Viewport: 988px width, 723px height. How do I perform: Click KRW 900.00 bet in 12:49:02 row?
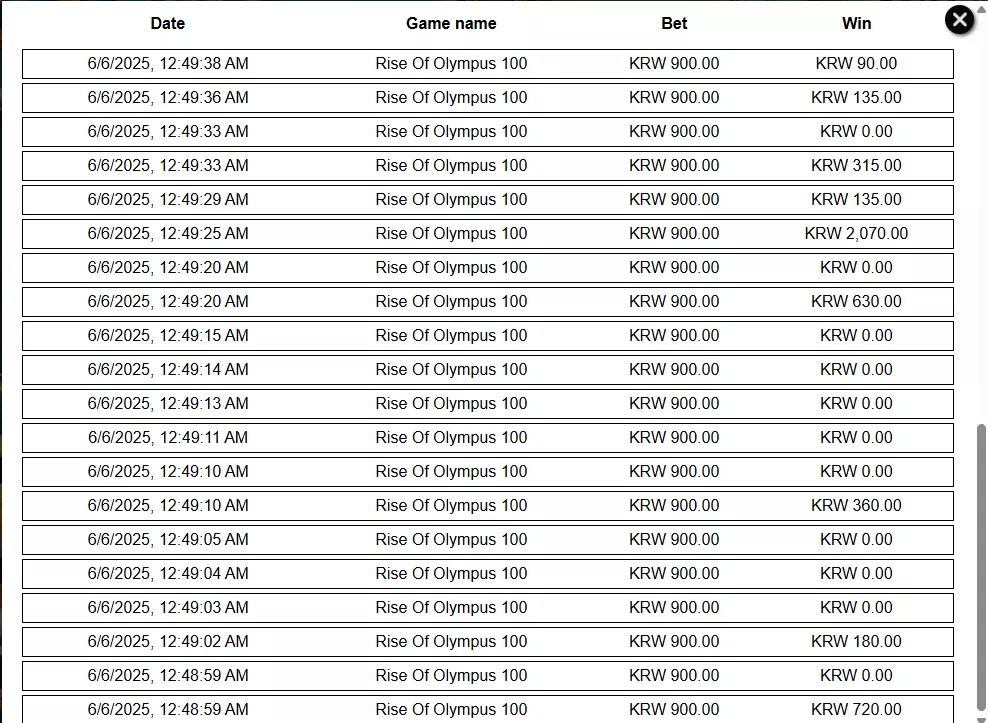[674, 642]
